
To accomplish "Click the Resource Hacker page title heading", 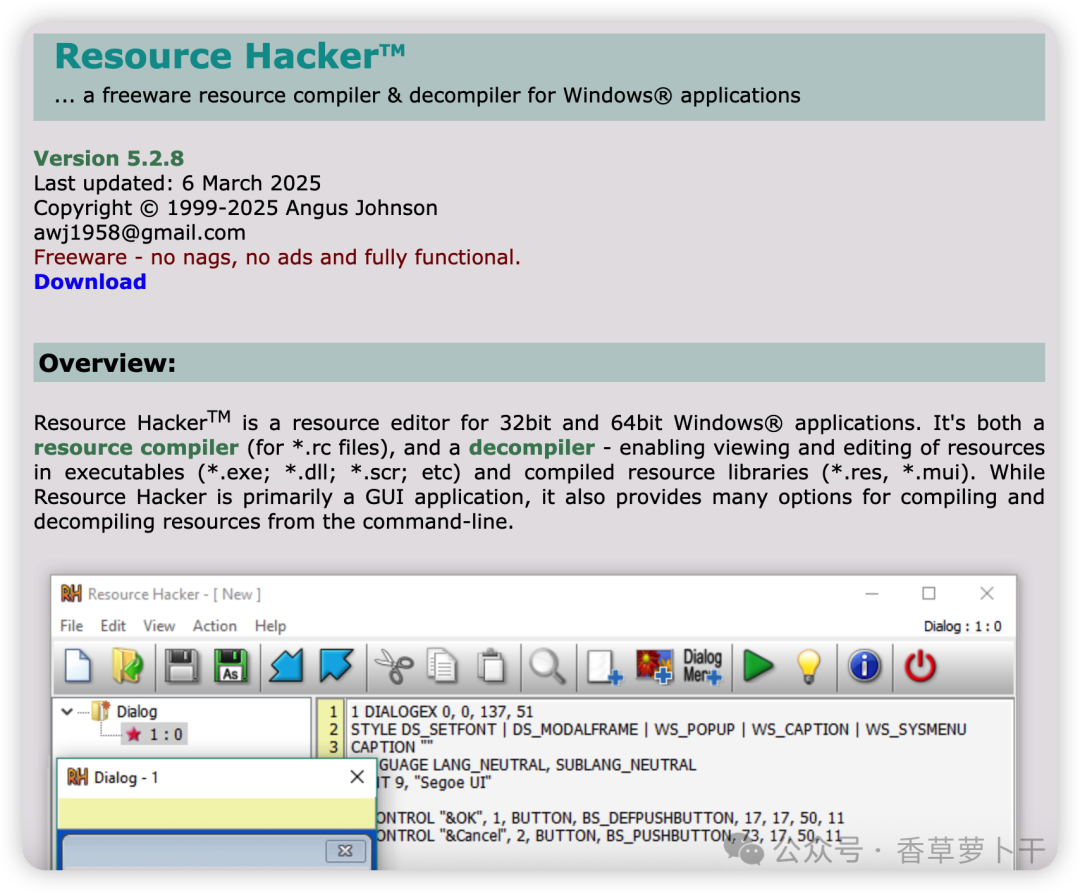I will [x=230, y=56].
